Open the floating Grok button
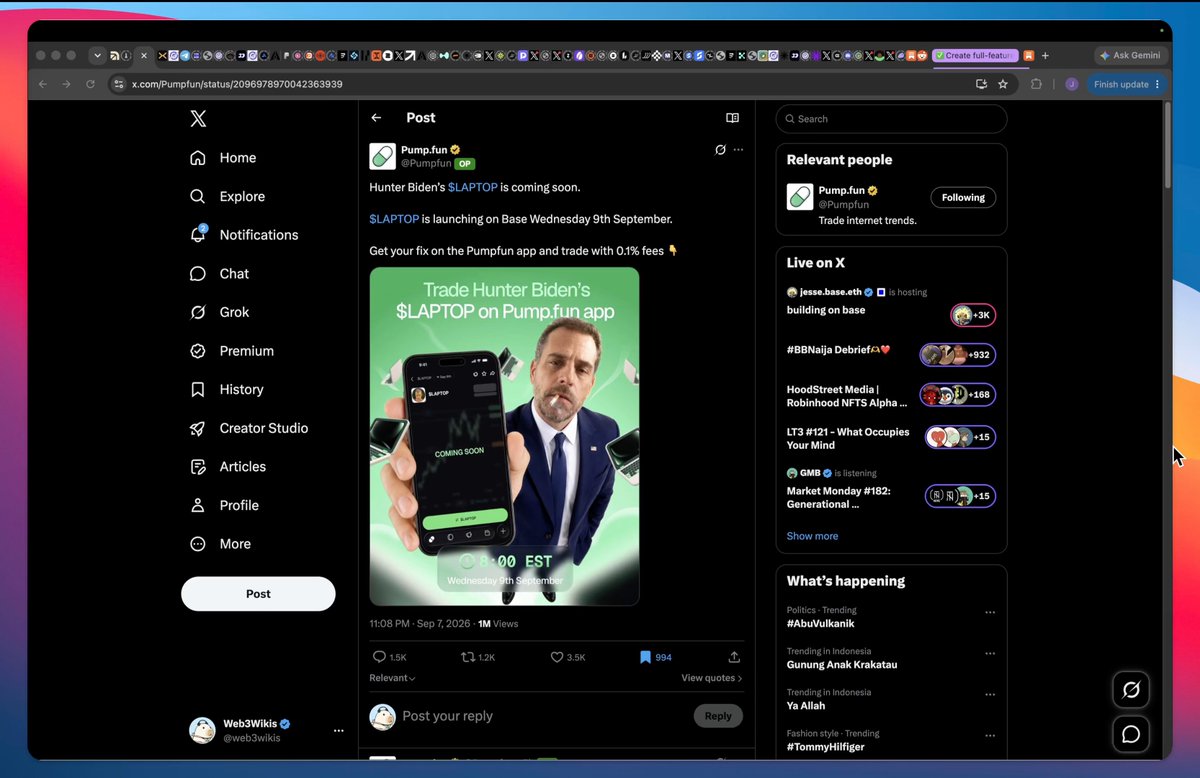 click(x=1131, y=690)
